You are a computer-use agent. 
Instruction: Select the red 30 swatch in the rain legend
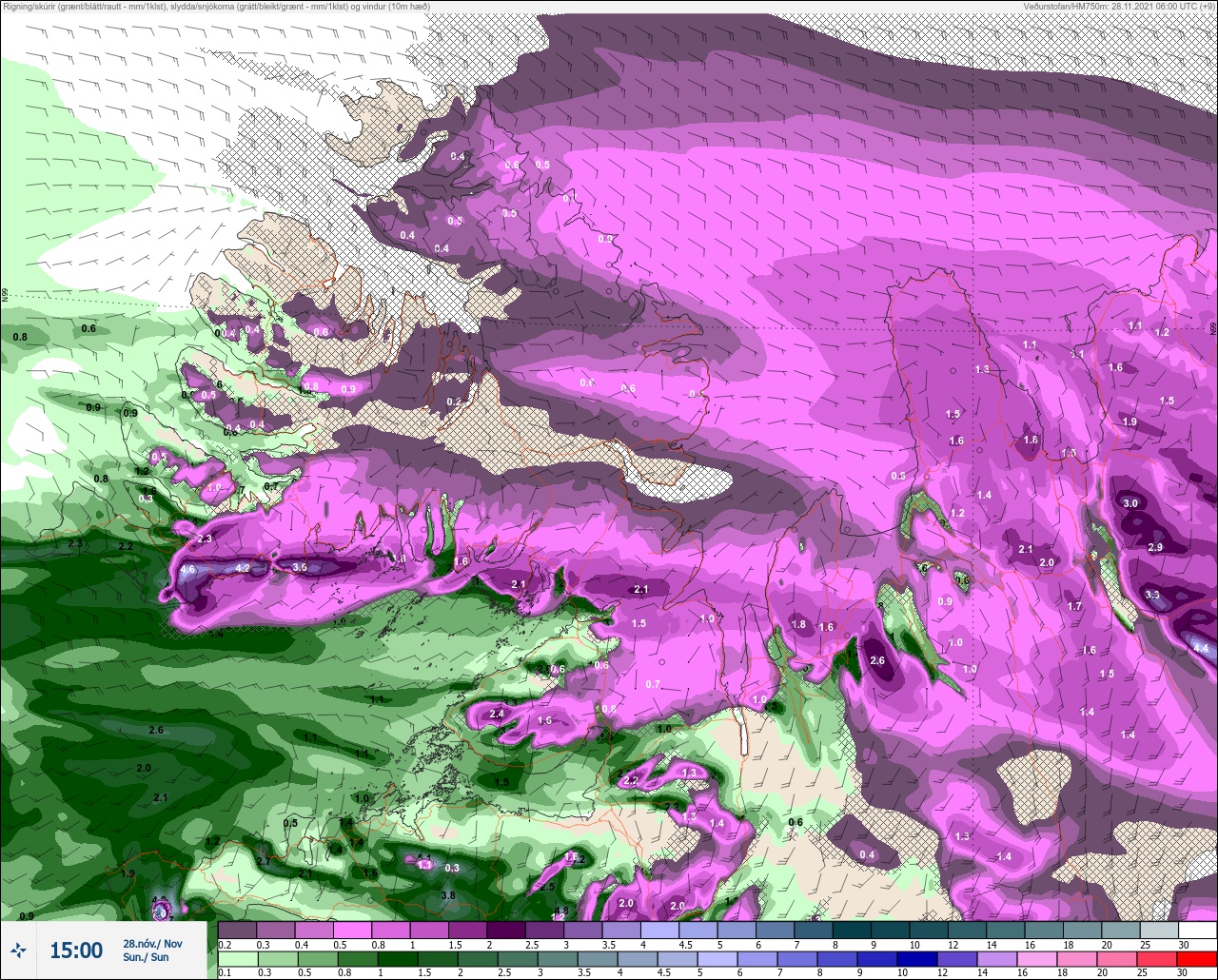click(x=1198, y=959)
